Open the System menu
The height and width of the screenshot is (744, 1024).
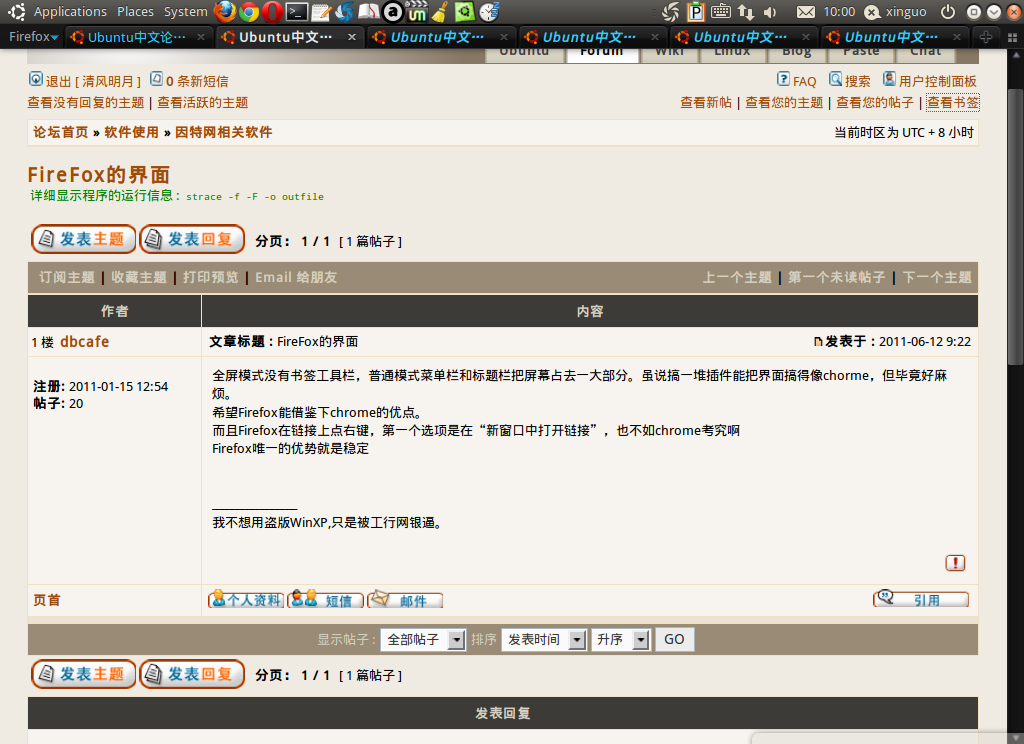pos(185,12)
